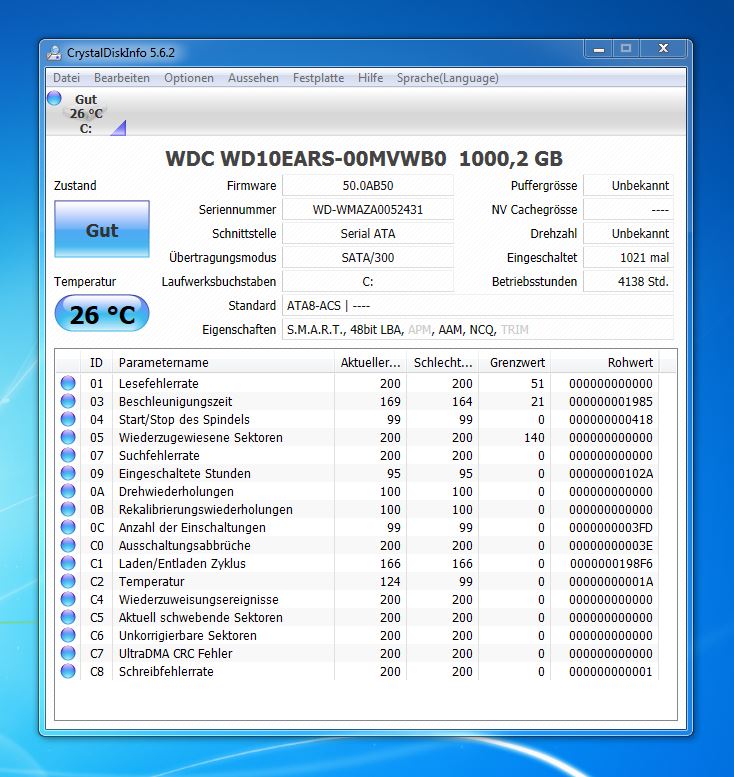Open the Festplatte menu
This screenshot has height=777, width=734.
pyautogui.click(x=318, y=78)
